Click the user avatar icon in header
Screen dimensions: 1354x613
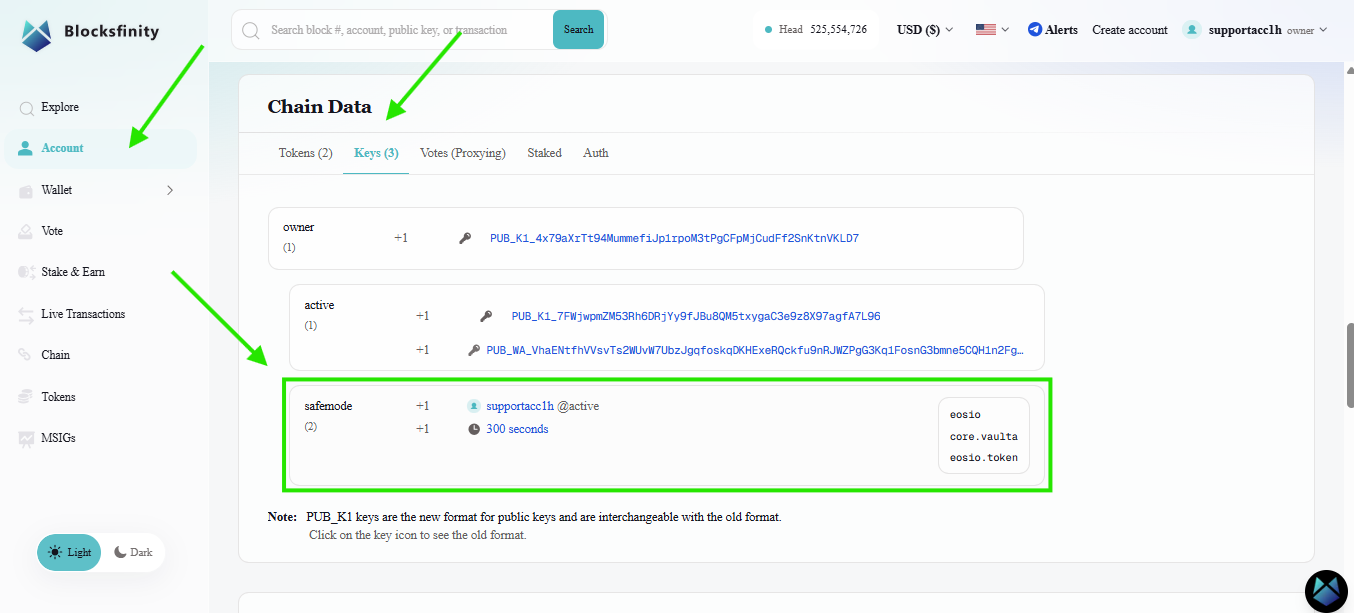(x=1192, y=30)
